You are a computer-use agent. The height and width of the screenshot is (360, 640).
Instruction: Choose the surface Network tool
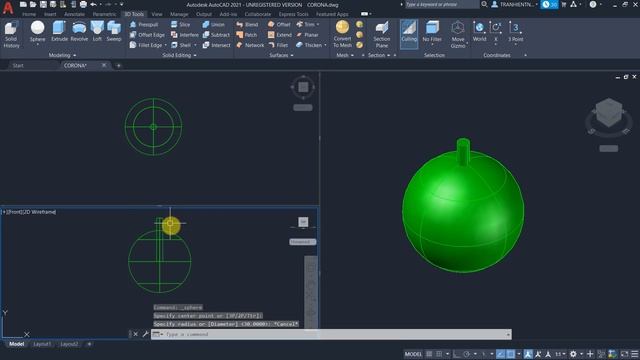click(250, 45)
